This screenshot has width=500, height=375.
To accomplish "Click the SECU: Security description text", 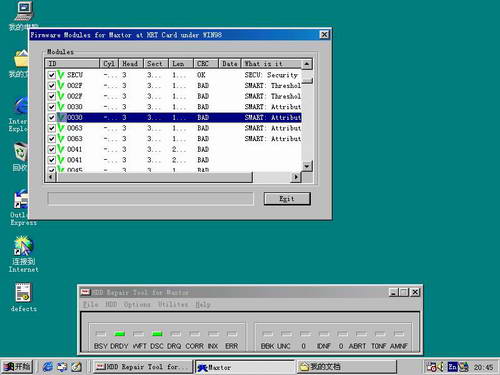I will [271, 75].
